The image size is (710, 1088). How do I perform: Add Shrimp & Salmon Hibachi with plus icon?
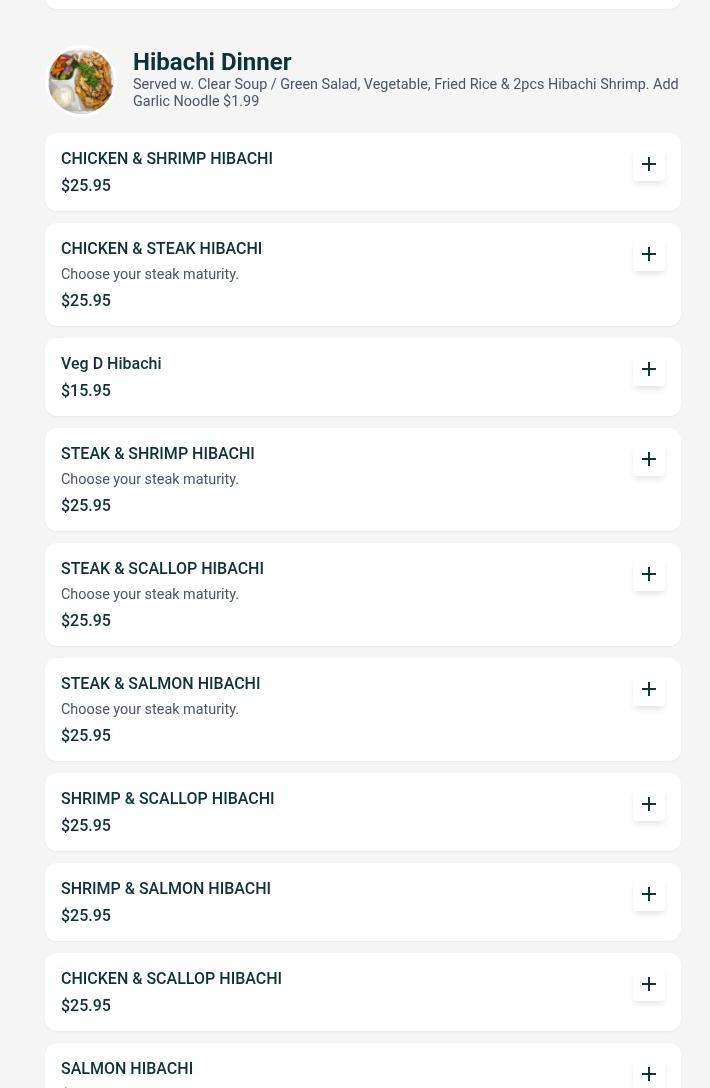(x=649, y=894)
